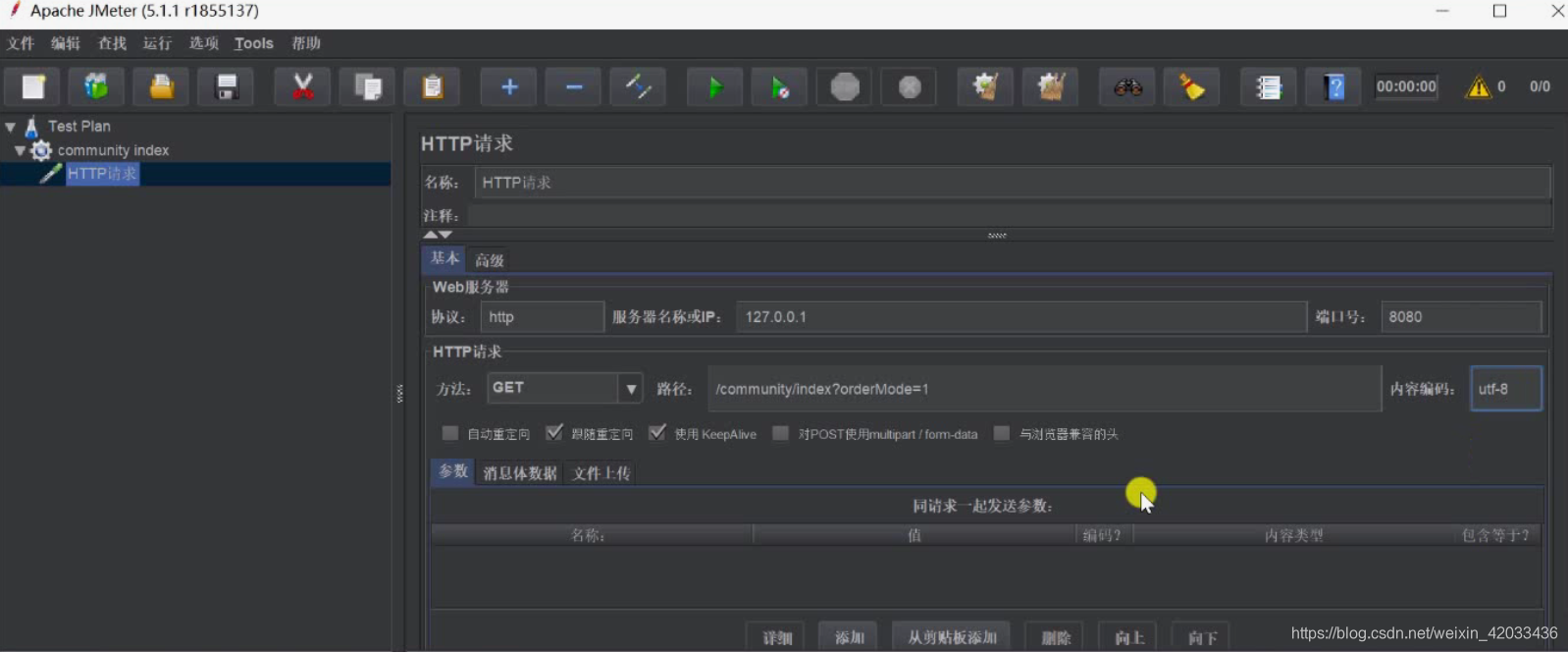1568x652 pixels.
Task: Open the 编辑 menu
Action: (x=66, y=43)
